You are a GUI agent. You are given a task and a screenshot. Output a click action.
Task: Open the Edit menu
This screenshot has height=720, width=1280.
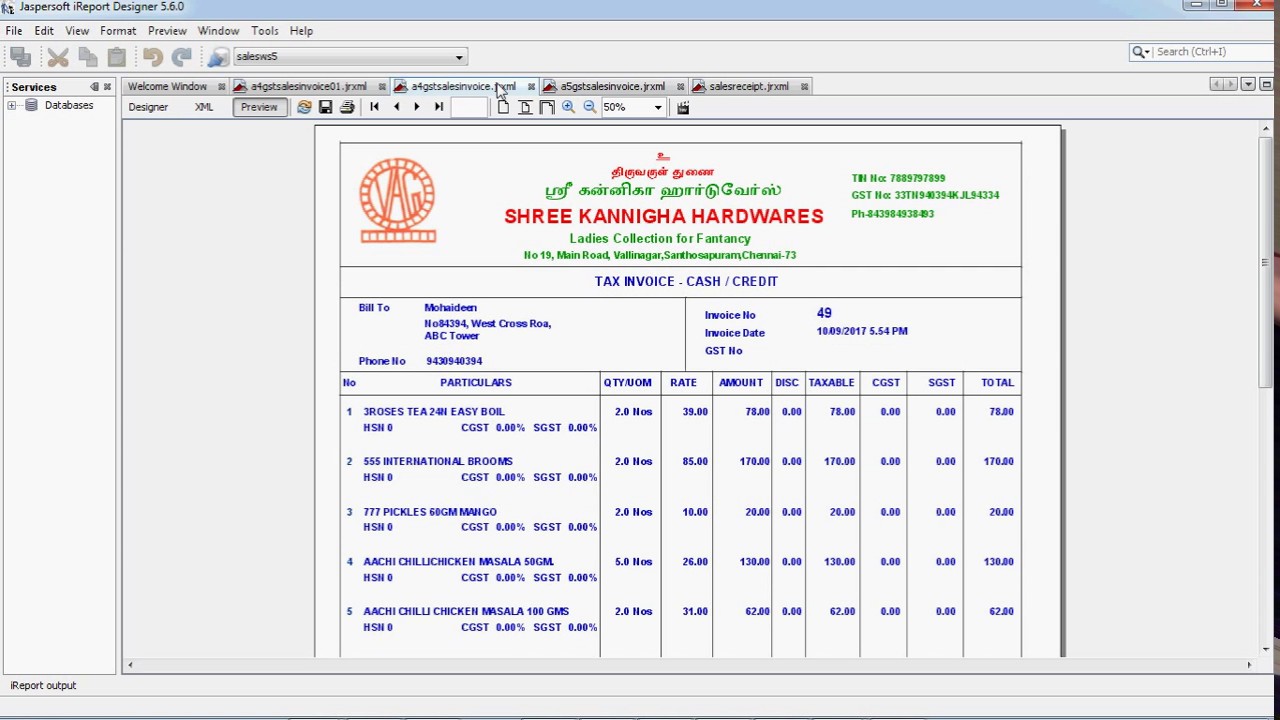click(44, 31)
